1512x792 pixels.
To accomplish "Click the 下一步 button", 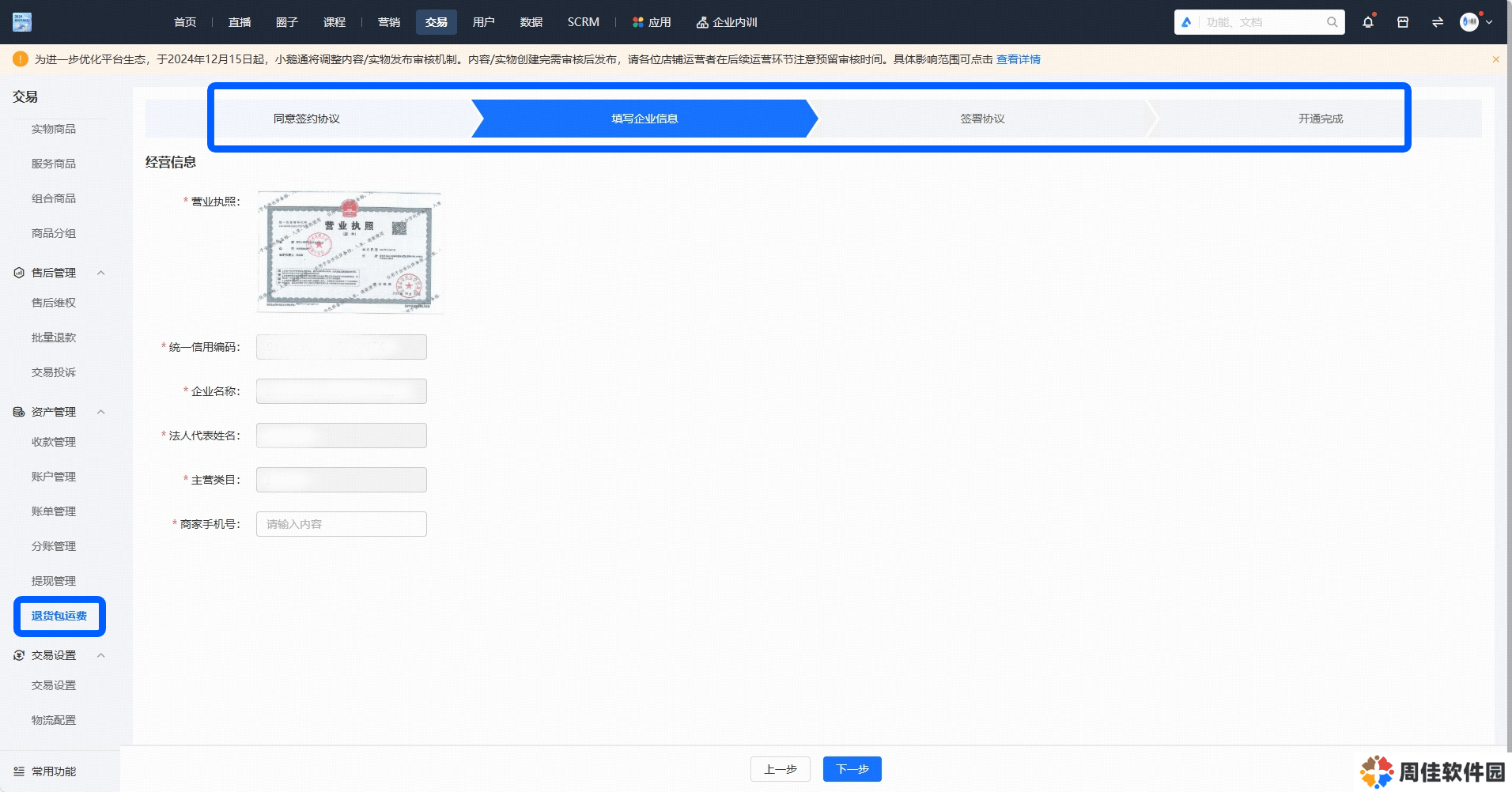I will pyautogui.click(x=852, y=769).
